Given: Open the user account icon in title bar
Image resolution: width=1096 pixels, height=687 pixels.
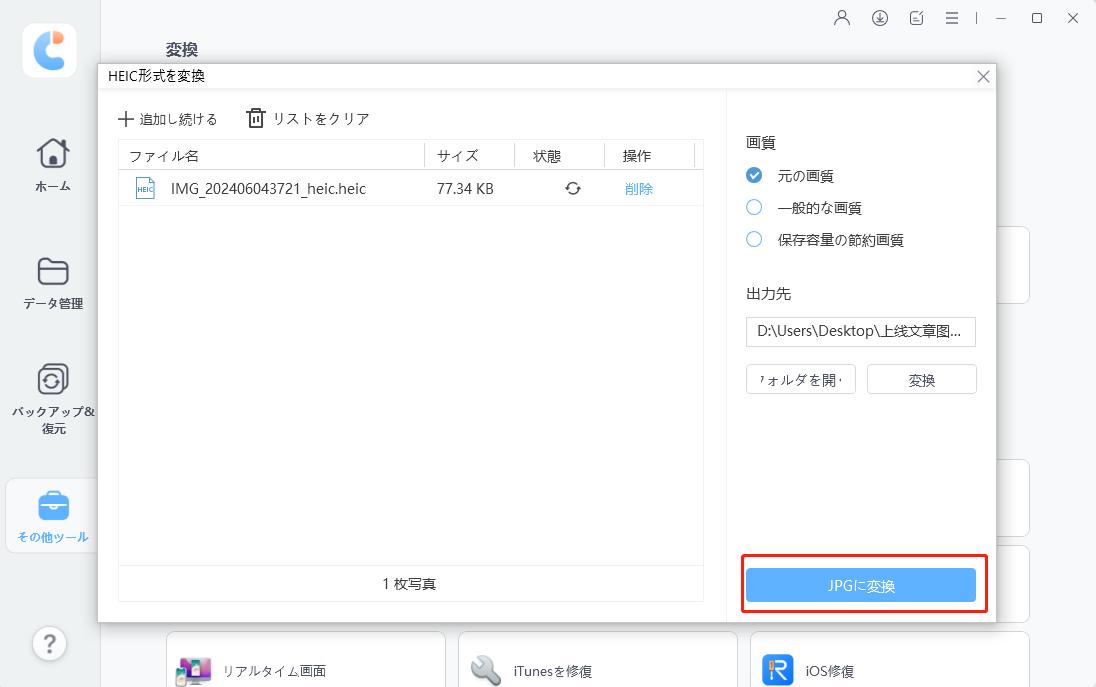Looking at the screenshot, I should [841, 17].
